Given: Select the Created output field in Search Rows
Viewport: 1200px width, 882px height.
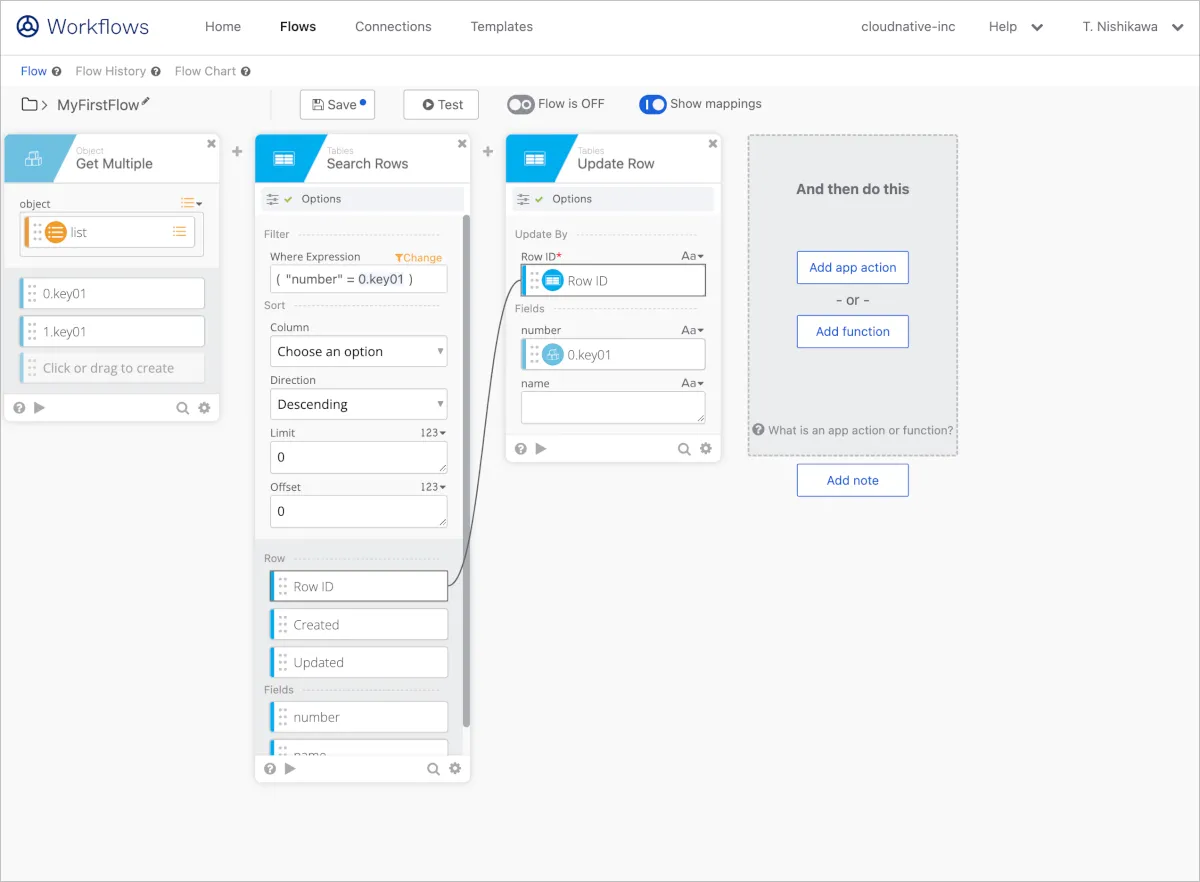Looking at the screenshot, I should pos(359,625).
